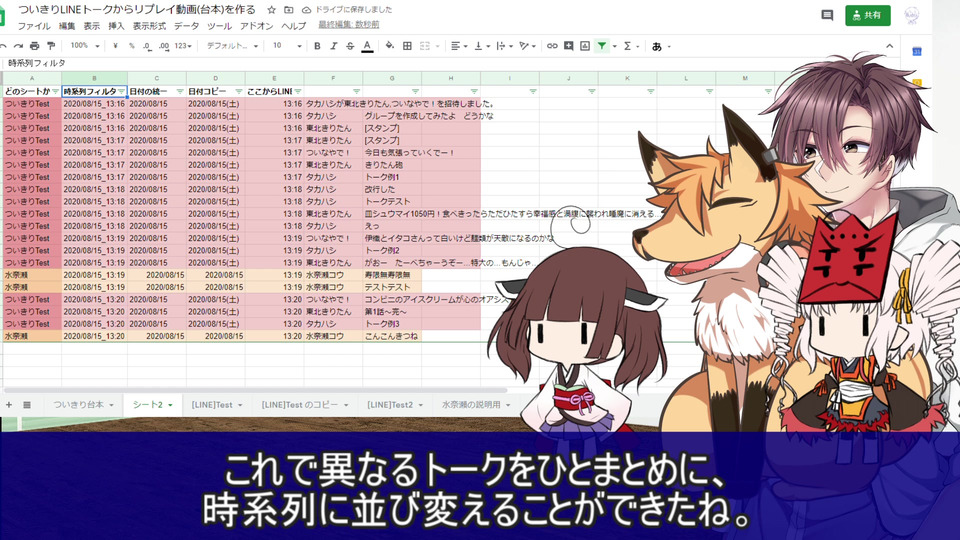
Task: Click the merge cells icon
Action: click(x=425, y=46)
